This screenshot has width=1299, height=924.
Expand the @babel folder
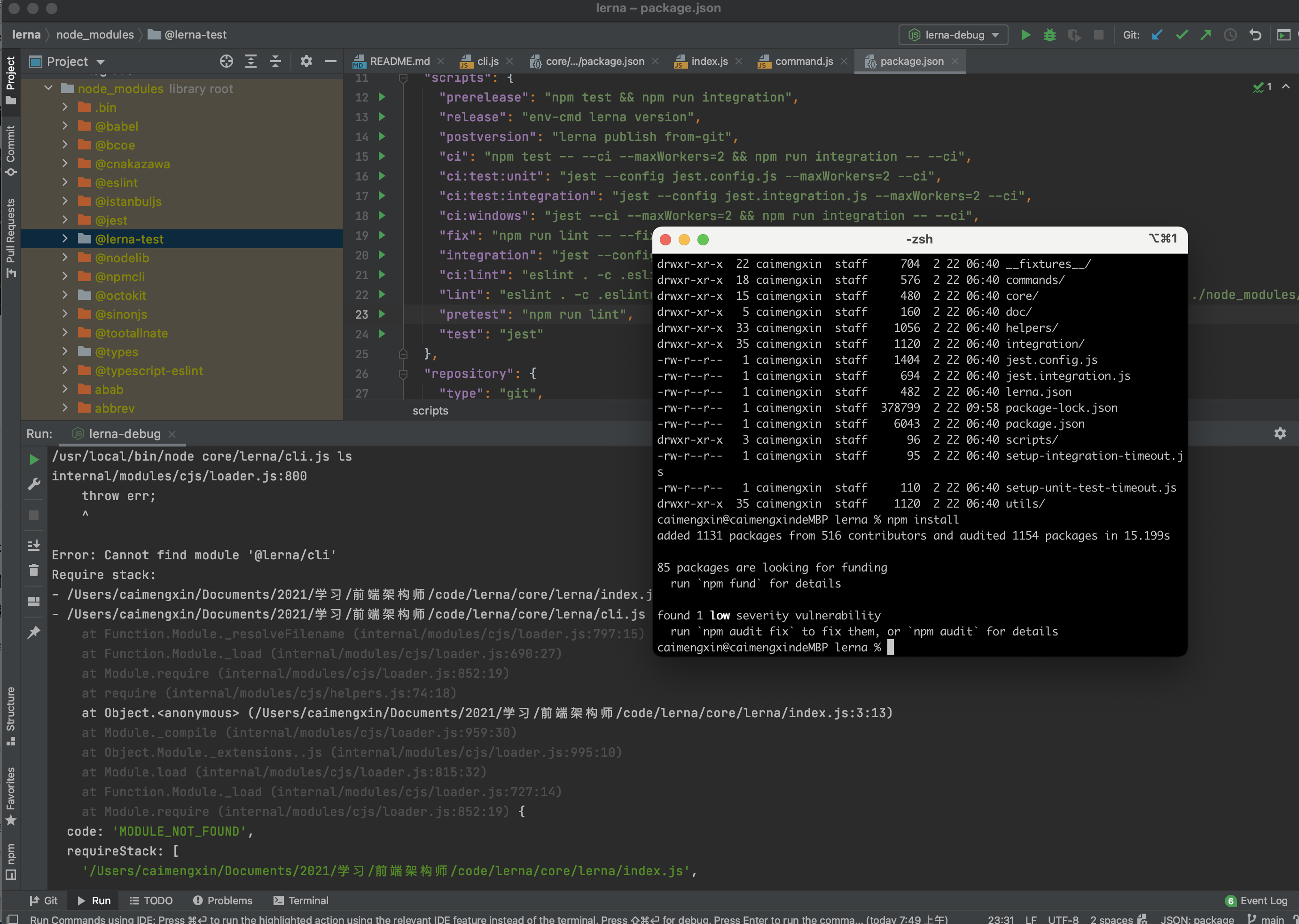(65, 126)
